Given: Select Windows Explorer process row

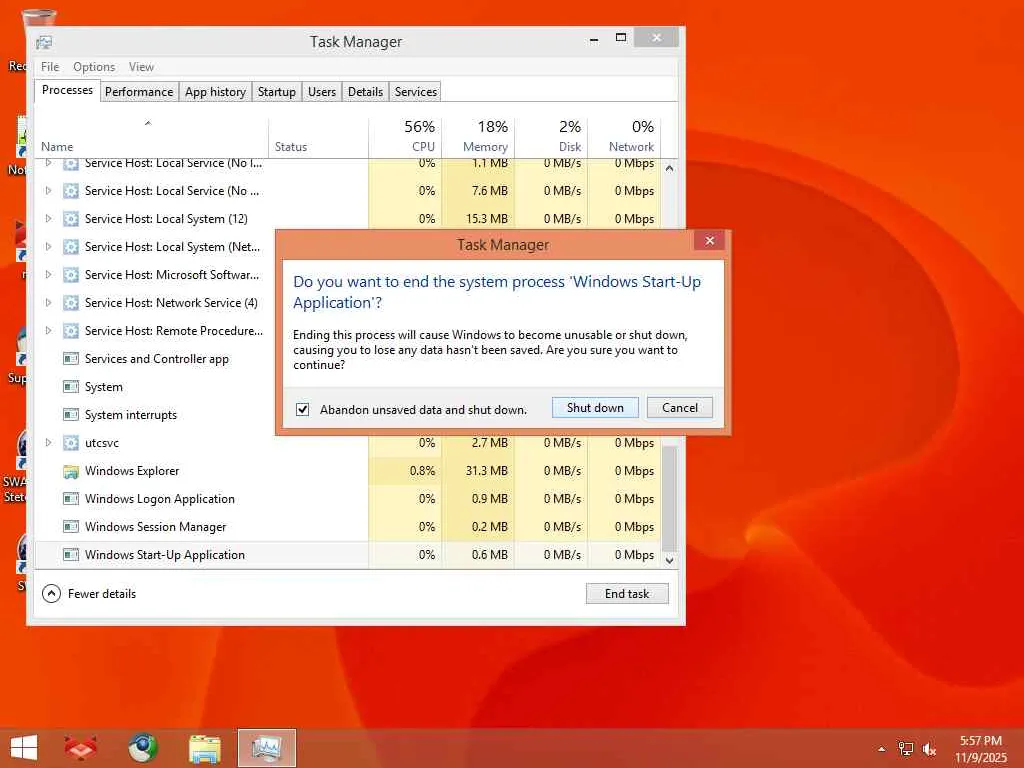Looking at the screenshot, I should (347, 471).
